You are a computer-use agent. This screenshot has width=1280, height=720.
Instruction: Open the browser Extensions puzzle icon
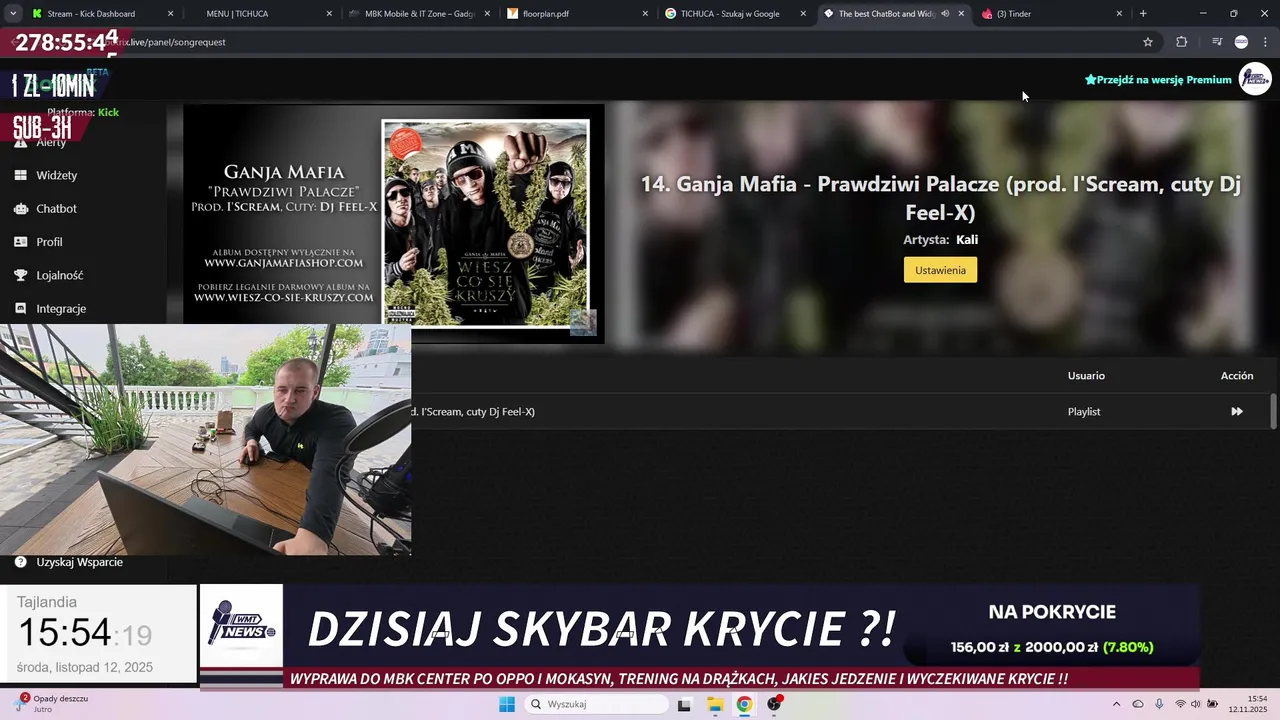(1181, 42)
